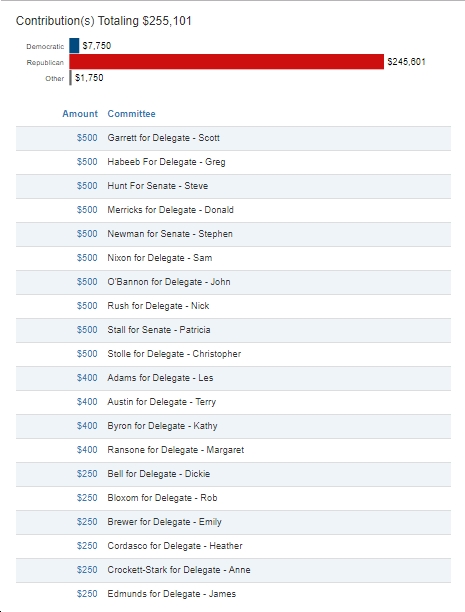
Task: Sort by the Amount column header
Action: click(x=80, y=114)
